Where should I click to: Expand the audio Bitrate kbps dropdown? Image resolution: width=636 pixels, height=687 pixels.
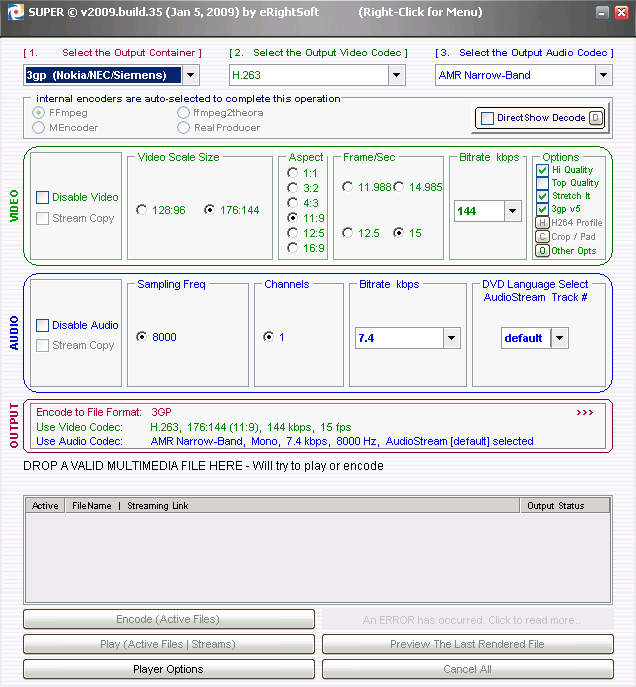(452, 338)
